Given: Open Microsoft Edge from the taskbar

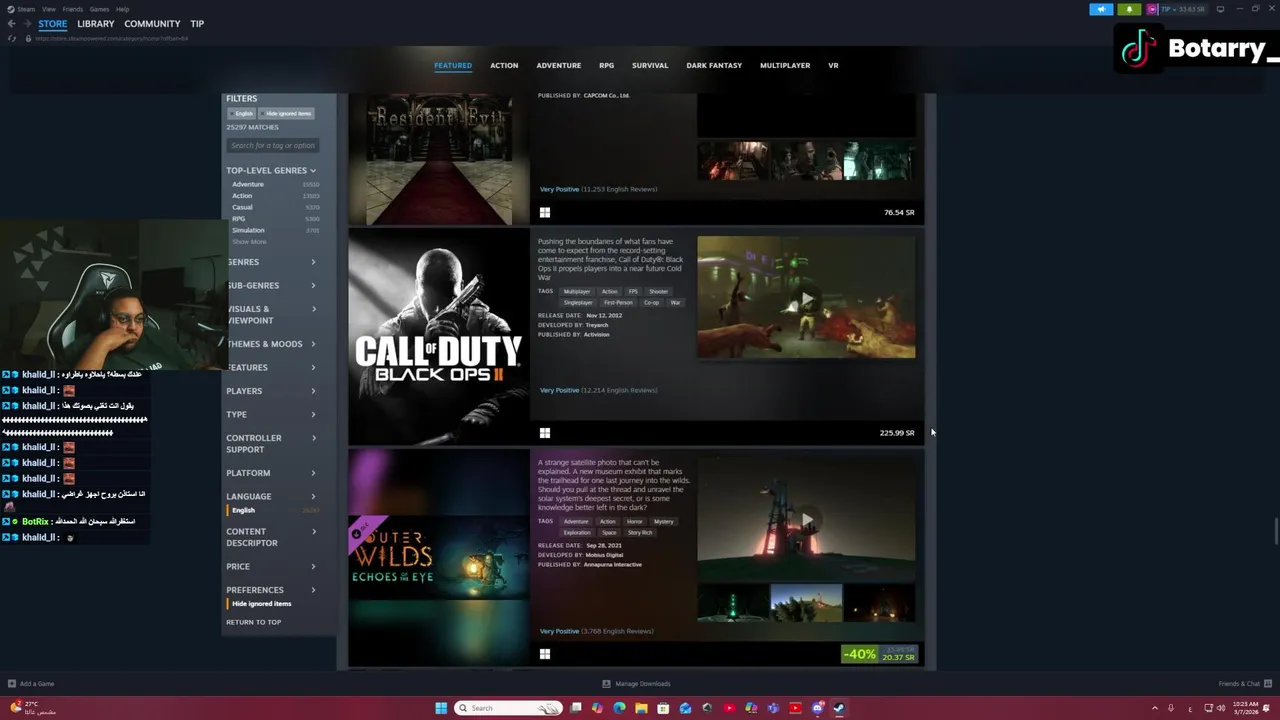Looking at the screenshot, I should coord(619,708).
